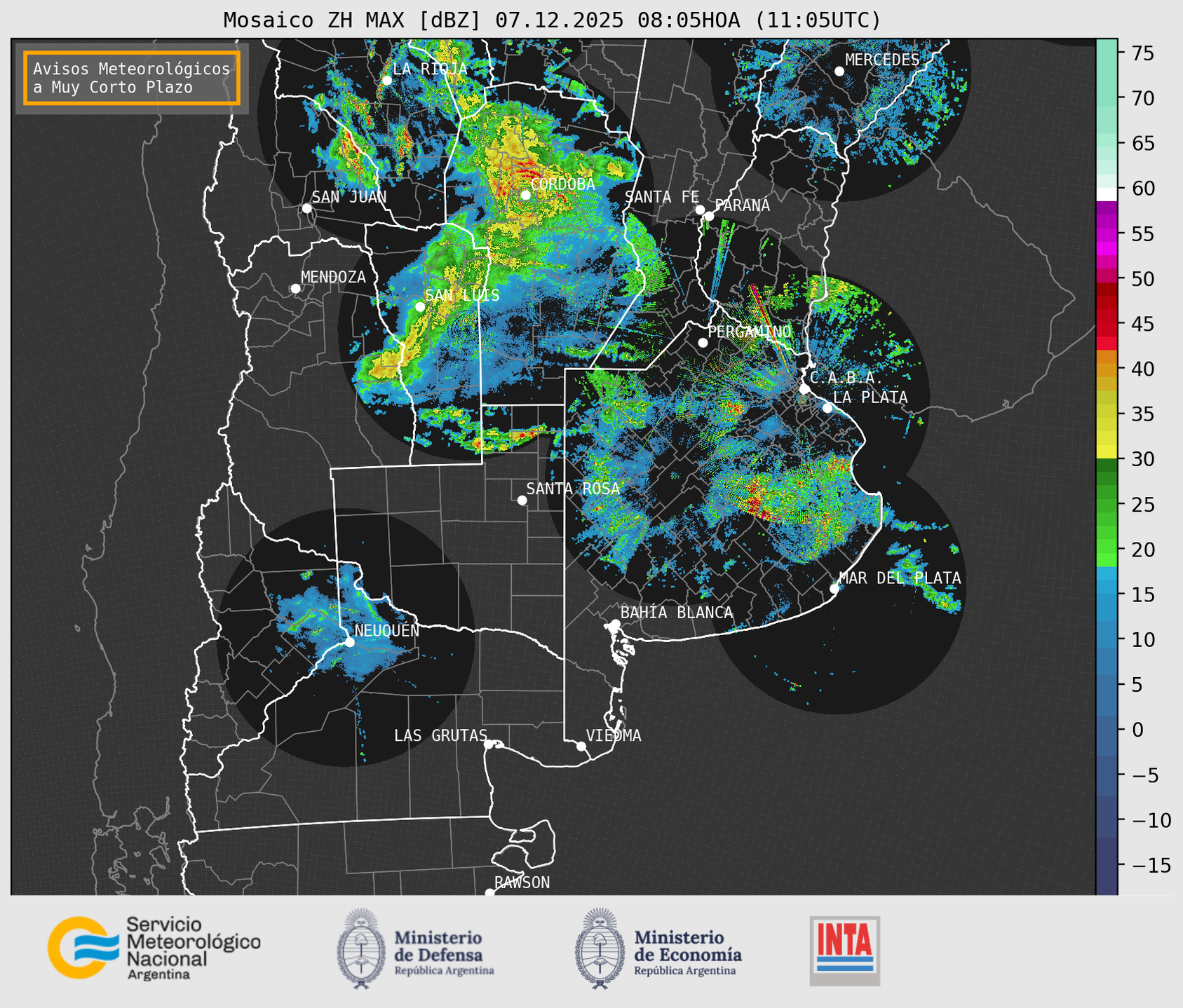This screenshot has height=1008, width=1183.
Task: Click the Mendoza city marker dot
Action: pos(295,289)
